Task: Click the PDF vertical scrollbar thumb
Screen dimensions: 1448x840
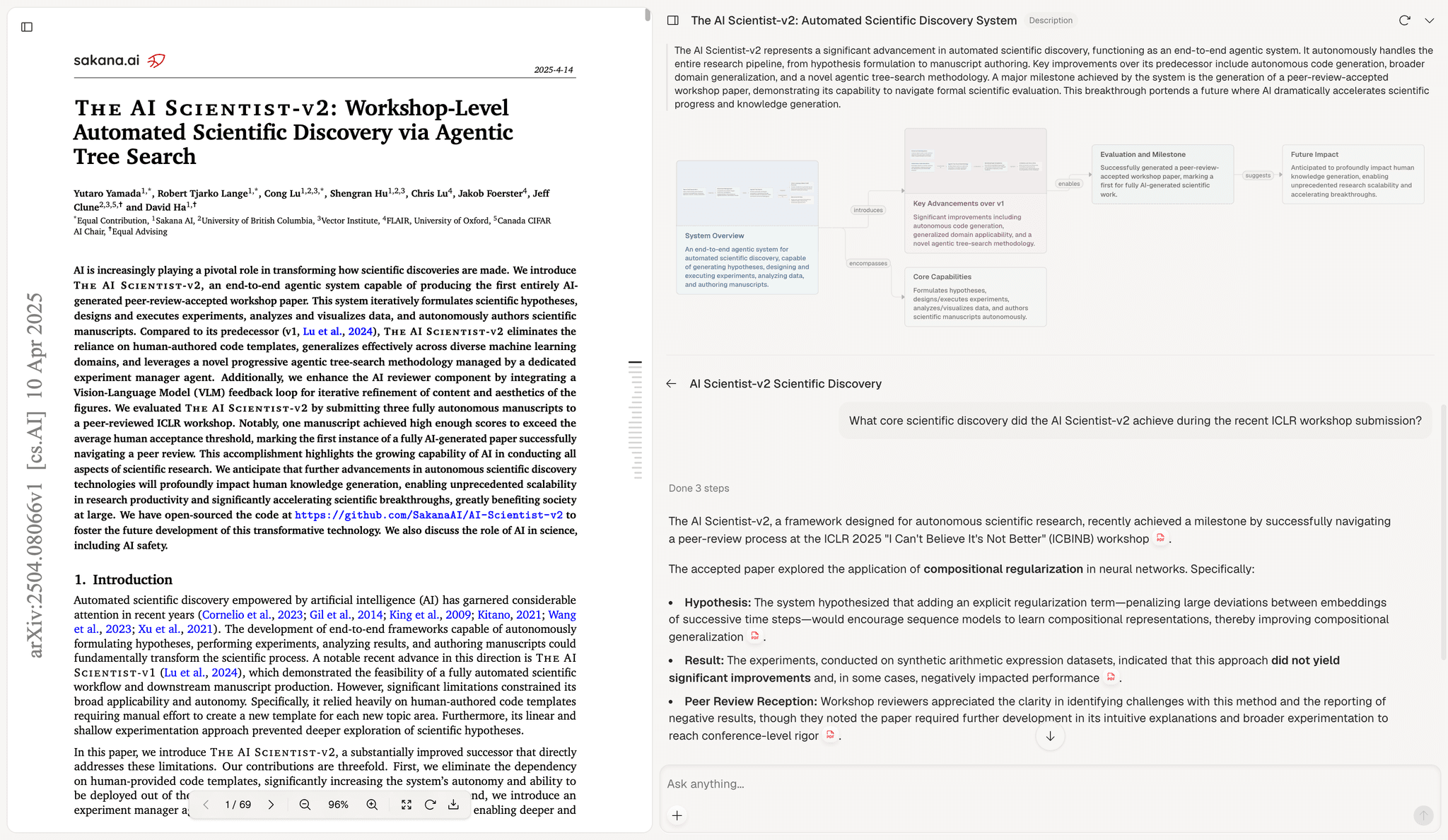Action: [647, 15]
